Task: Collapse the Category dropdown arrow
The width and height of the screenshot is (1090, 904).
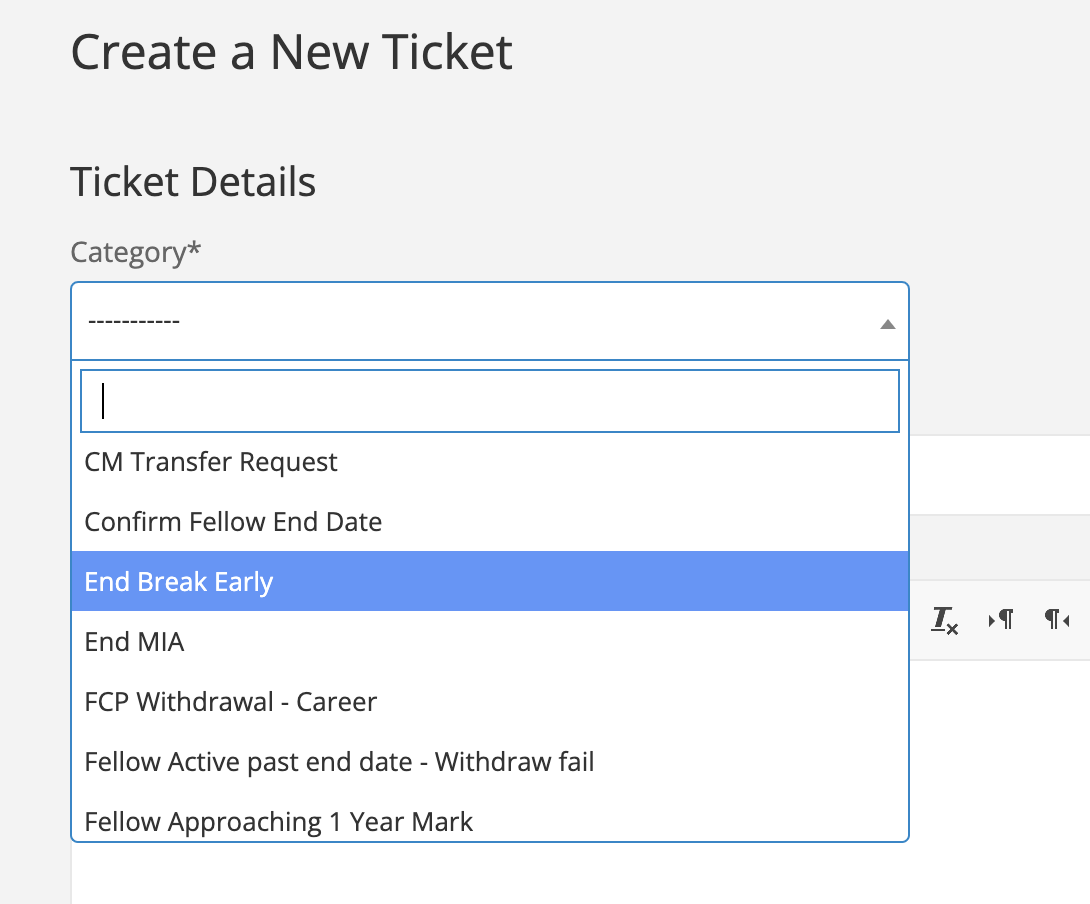Action: point(887,323)
